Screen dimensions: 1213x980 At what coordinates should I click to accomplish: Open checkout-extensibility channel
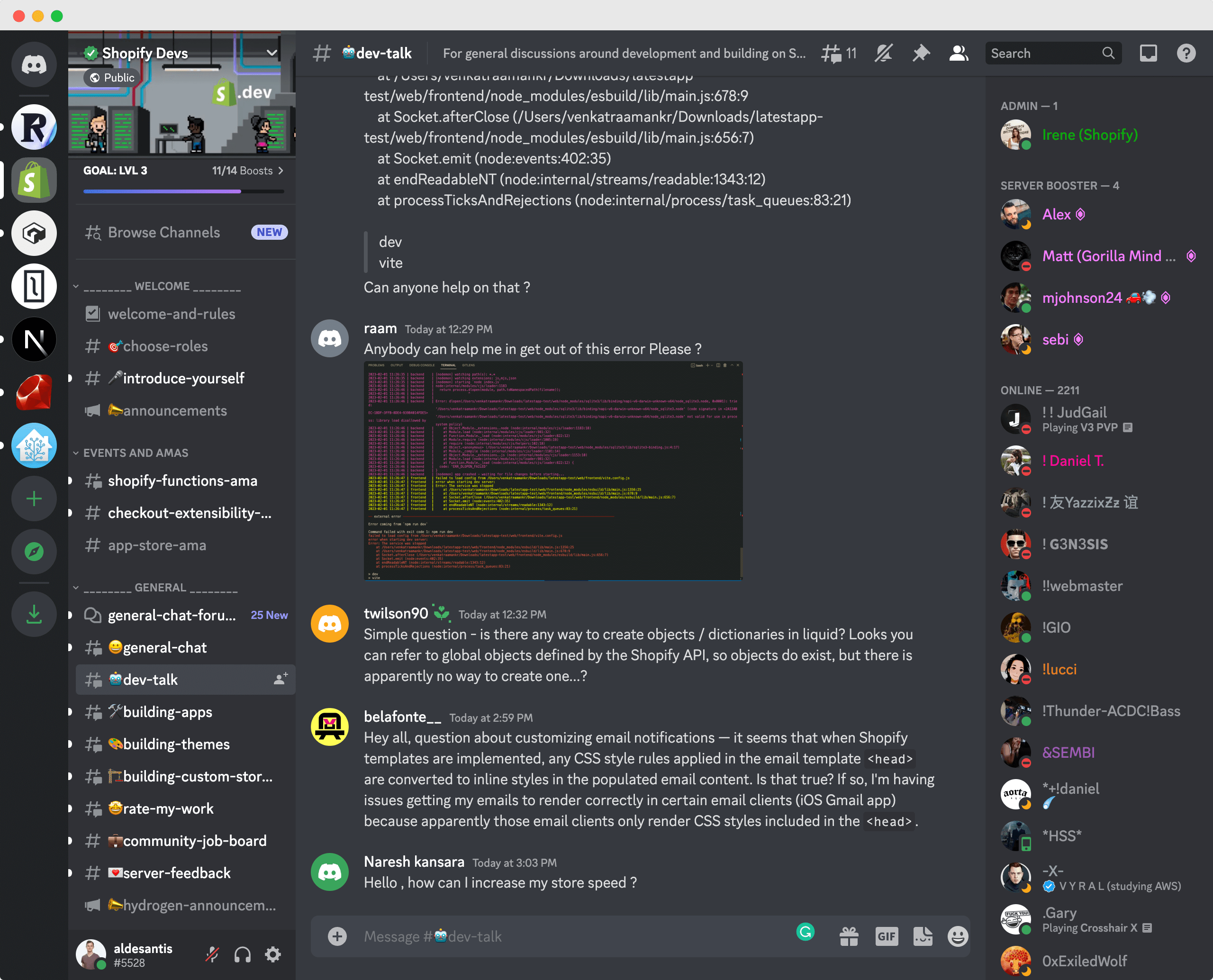185,513
